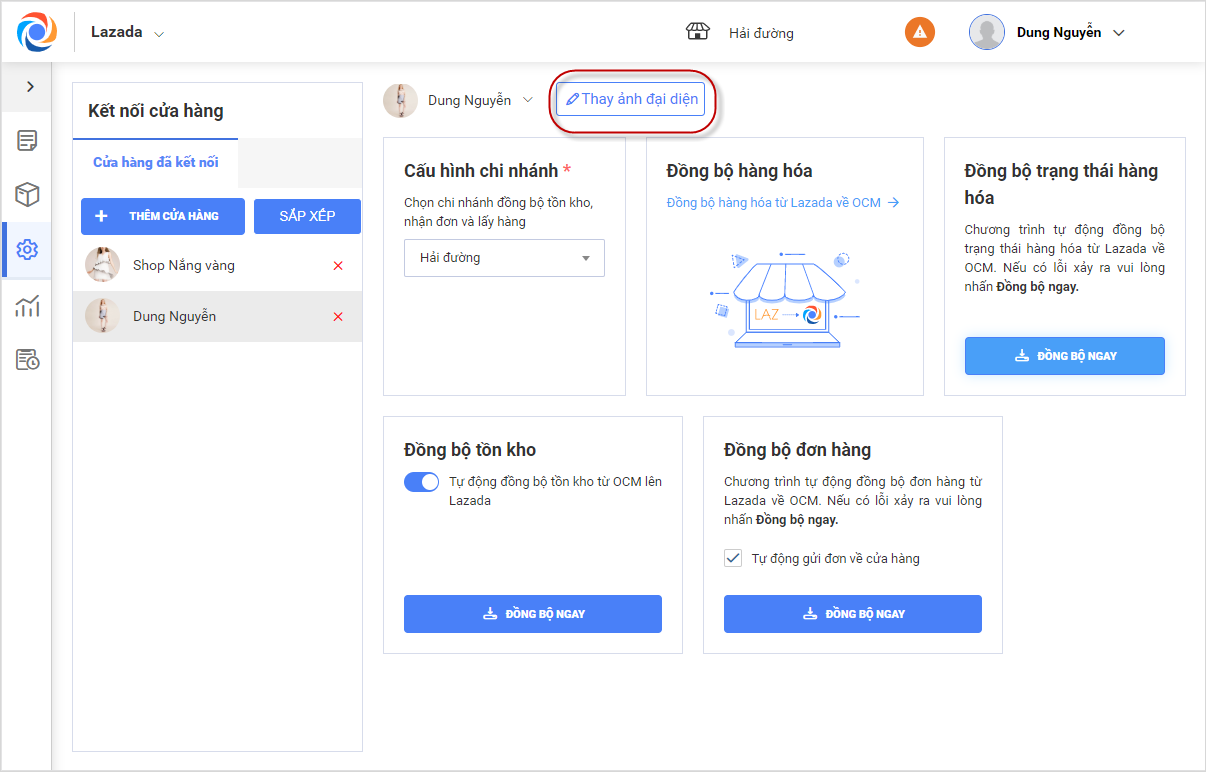Open the settings gear icon in sidebar
This screenshot has height=772, width=1206.
click(x=28, y=249)
